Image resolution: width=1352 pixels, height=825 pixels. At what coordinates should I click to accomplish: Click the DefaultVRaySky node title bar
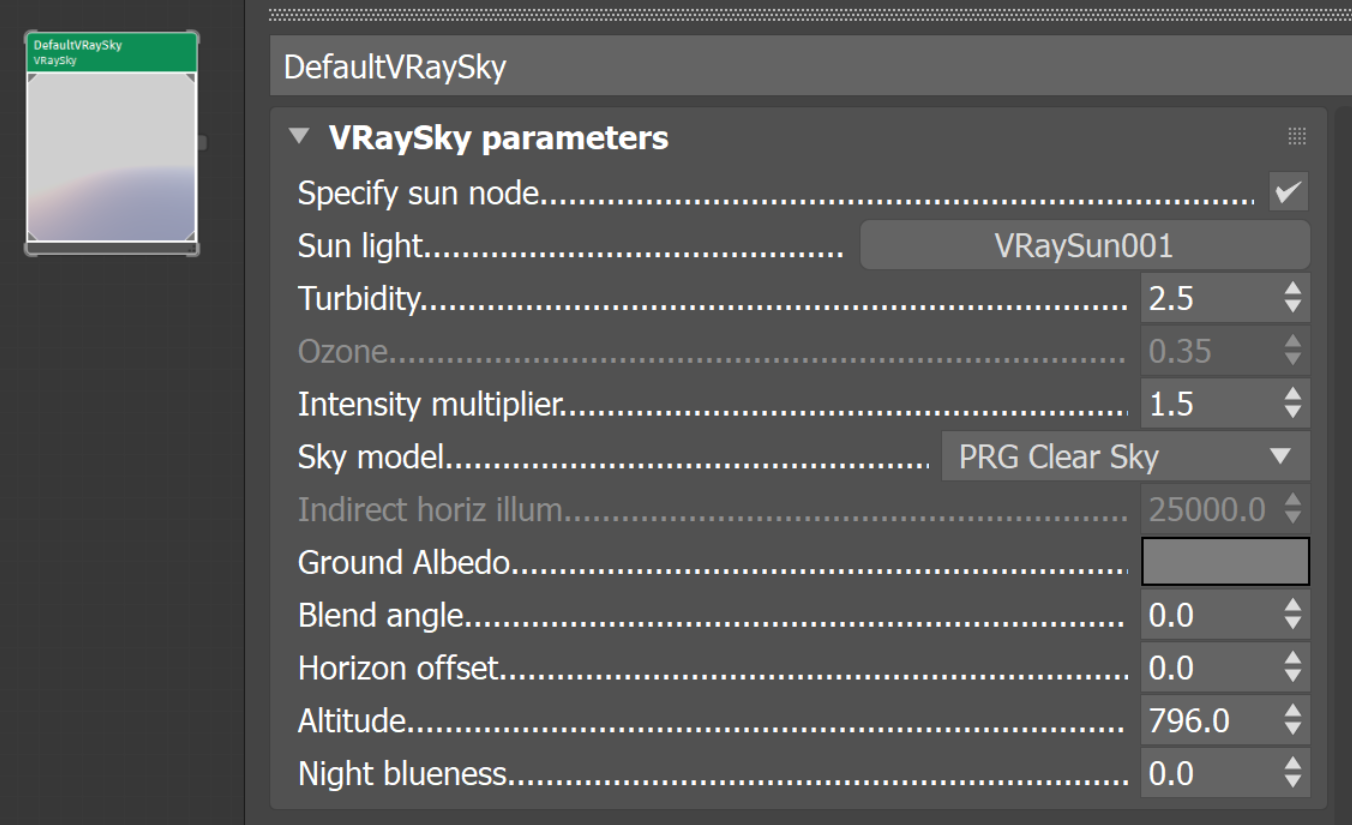[111, 52]
